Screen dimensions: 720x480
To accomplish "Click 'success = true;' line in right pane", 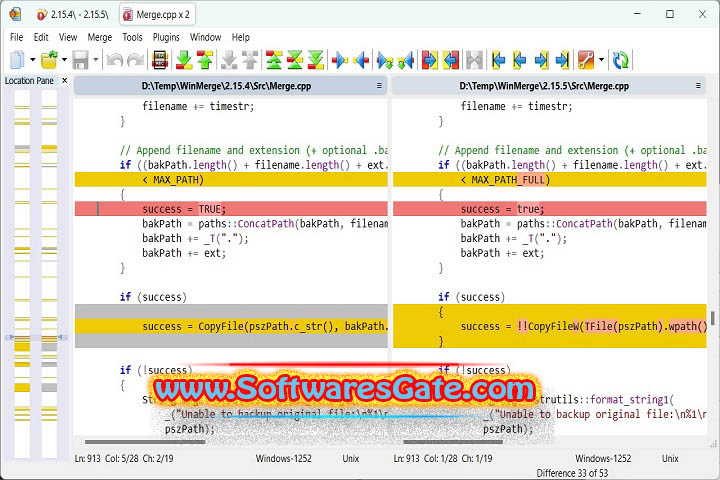I will tap(550, 209).
